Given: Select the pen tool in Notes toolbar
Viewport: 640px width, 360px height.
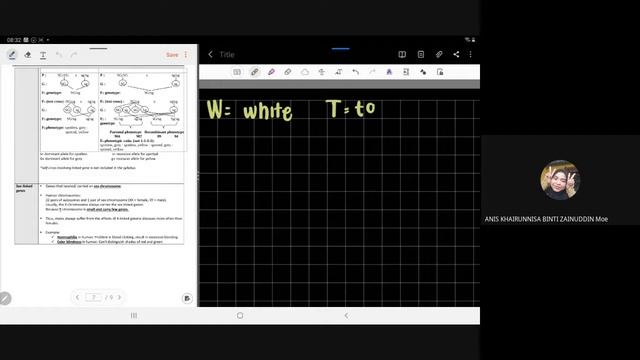Looking at the screenshot, I should pyautogui.click(x=254, y=72).
